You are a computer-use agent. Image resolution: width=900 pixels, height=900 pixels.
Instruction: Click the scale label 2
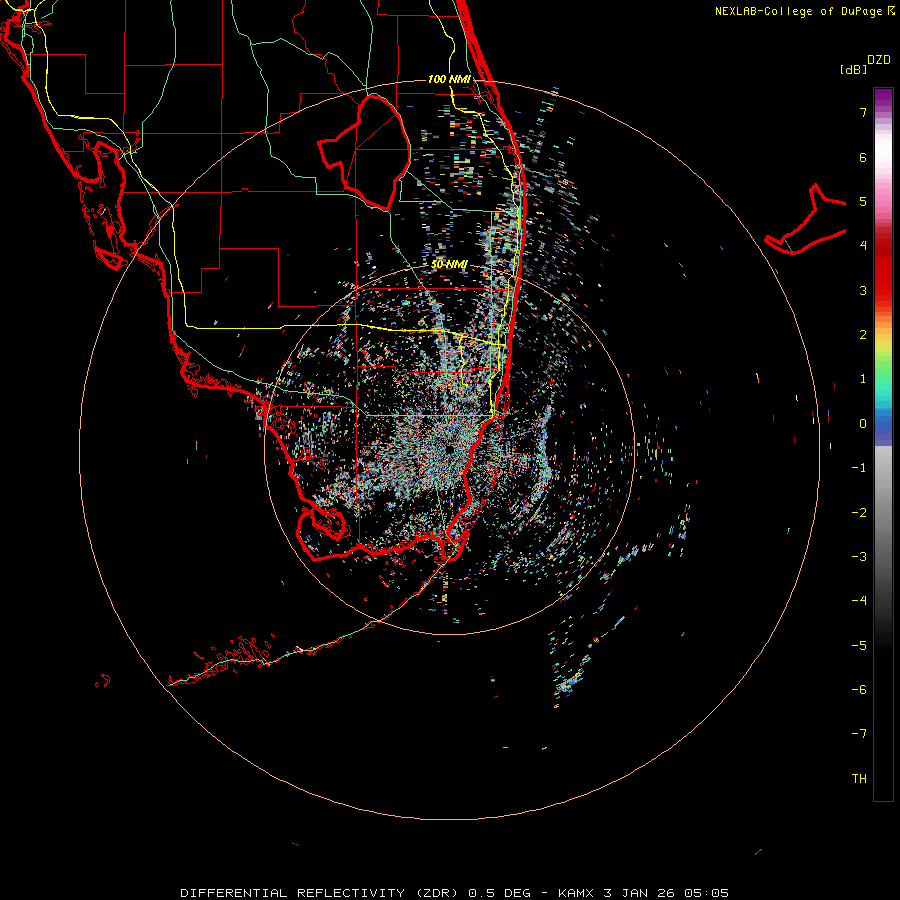tap(863, 335)
